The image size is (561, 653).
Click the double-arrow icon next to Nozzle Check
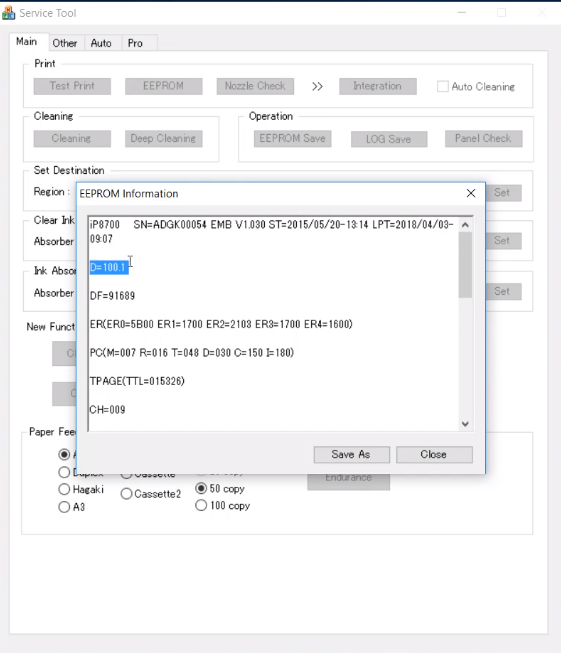pyautogui.click(x=317, y=86)
